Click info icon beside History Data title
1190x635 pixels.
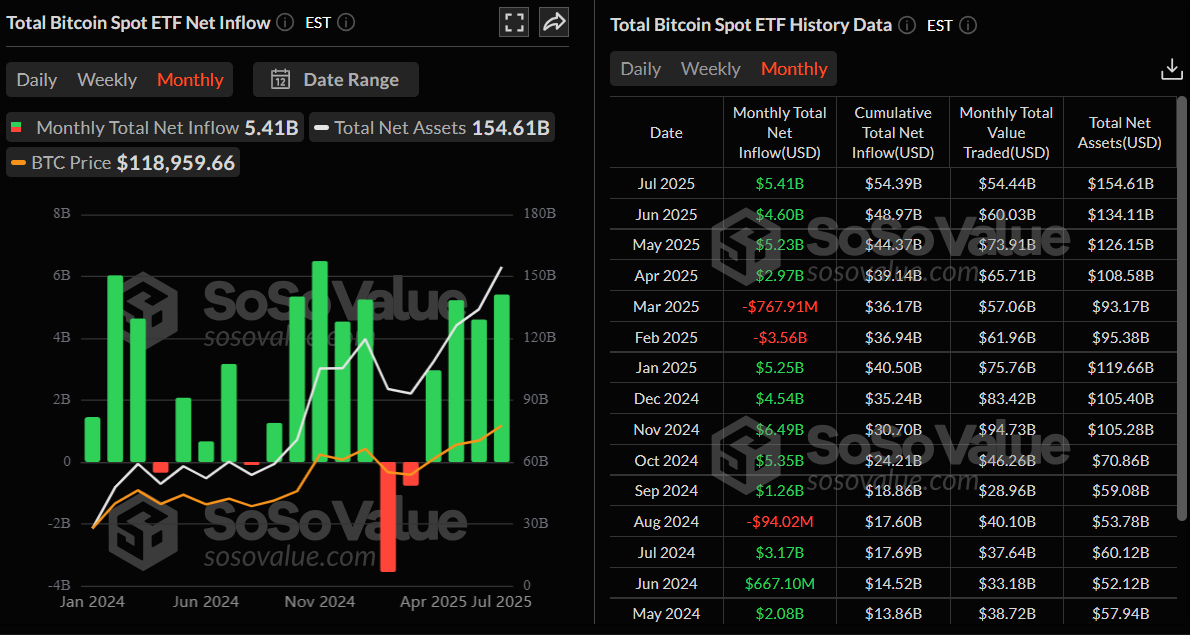pos(907,25)
